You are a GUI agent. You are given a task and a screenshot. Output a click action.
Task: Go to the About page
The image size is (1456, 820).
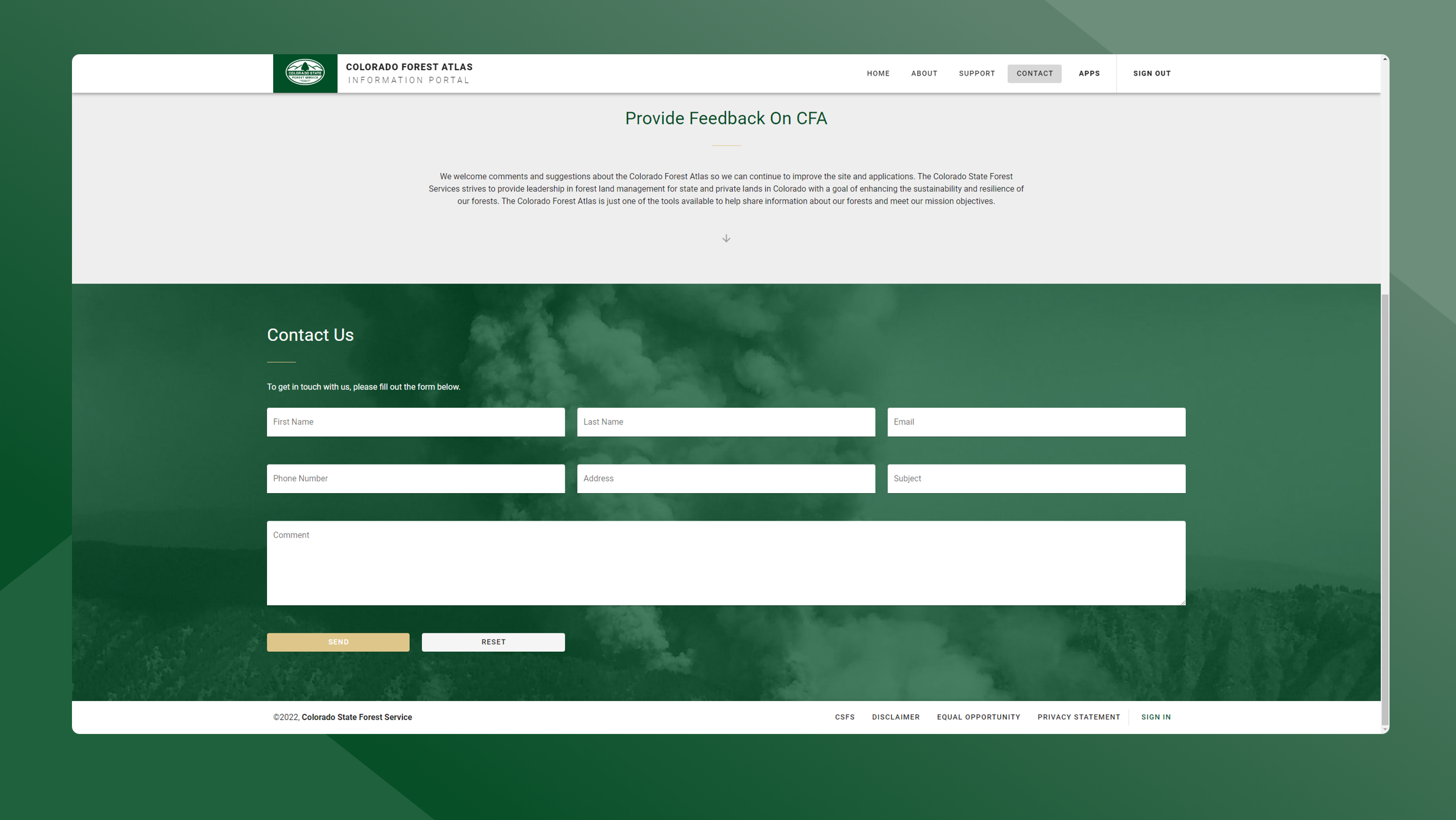924,74
